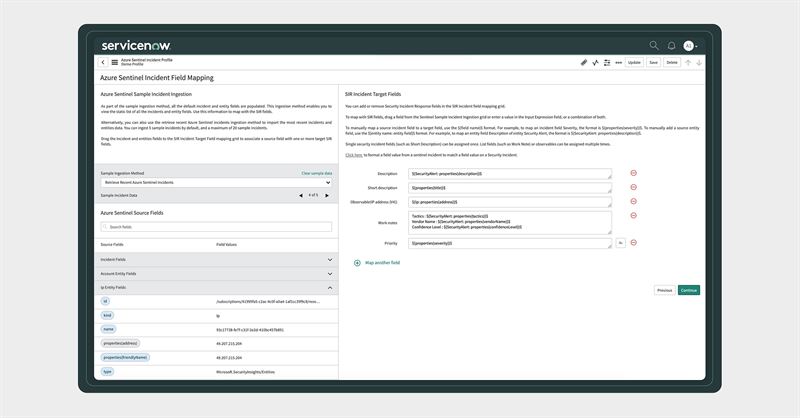Open the notifications bell

(671, 45)
